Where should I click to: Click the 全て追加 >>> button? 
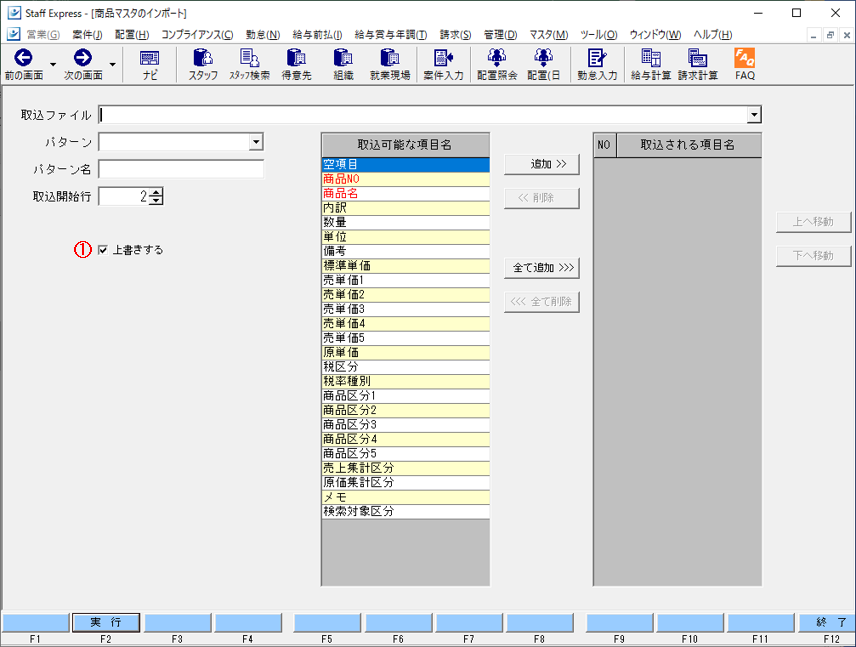tap(541, 268)
